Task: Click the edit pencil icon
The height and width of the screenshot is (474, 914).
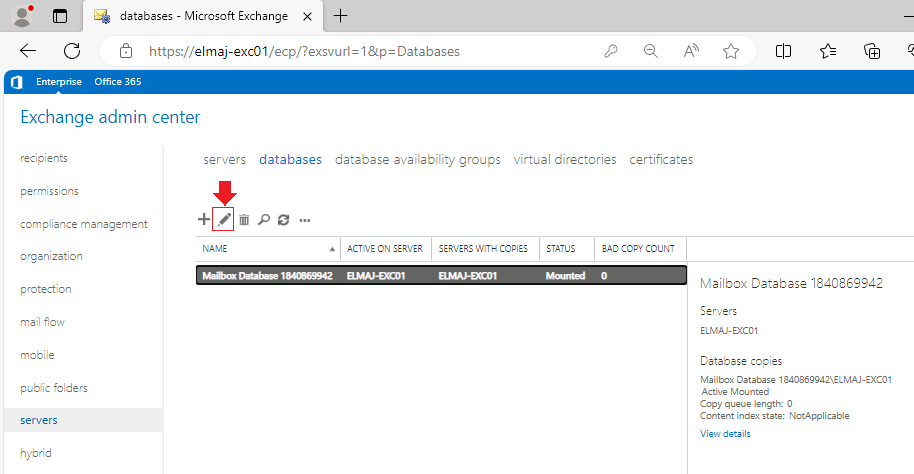Action: pos(224,220)
